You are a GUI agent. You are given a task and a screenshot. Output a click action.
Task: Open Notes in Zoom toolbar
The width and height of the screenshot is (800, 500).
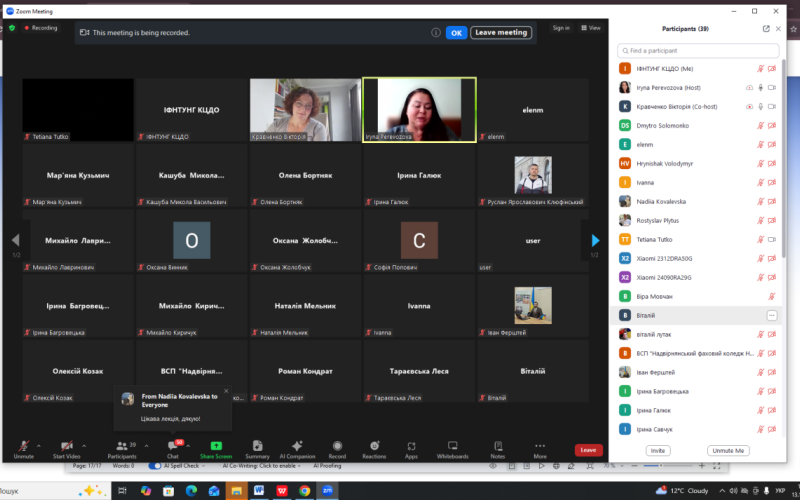click(498, 449)
